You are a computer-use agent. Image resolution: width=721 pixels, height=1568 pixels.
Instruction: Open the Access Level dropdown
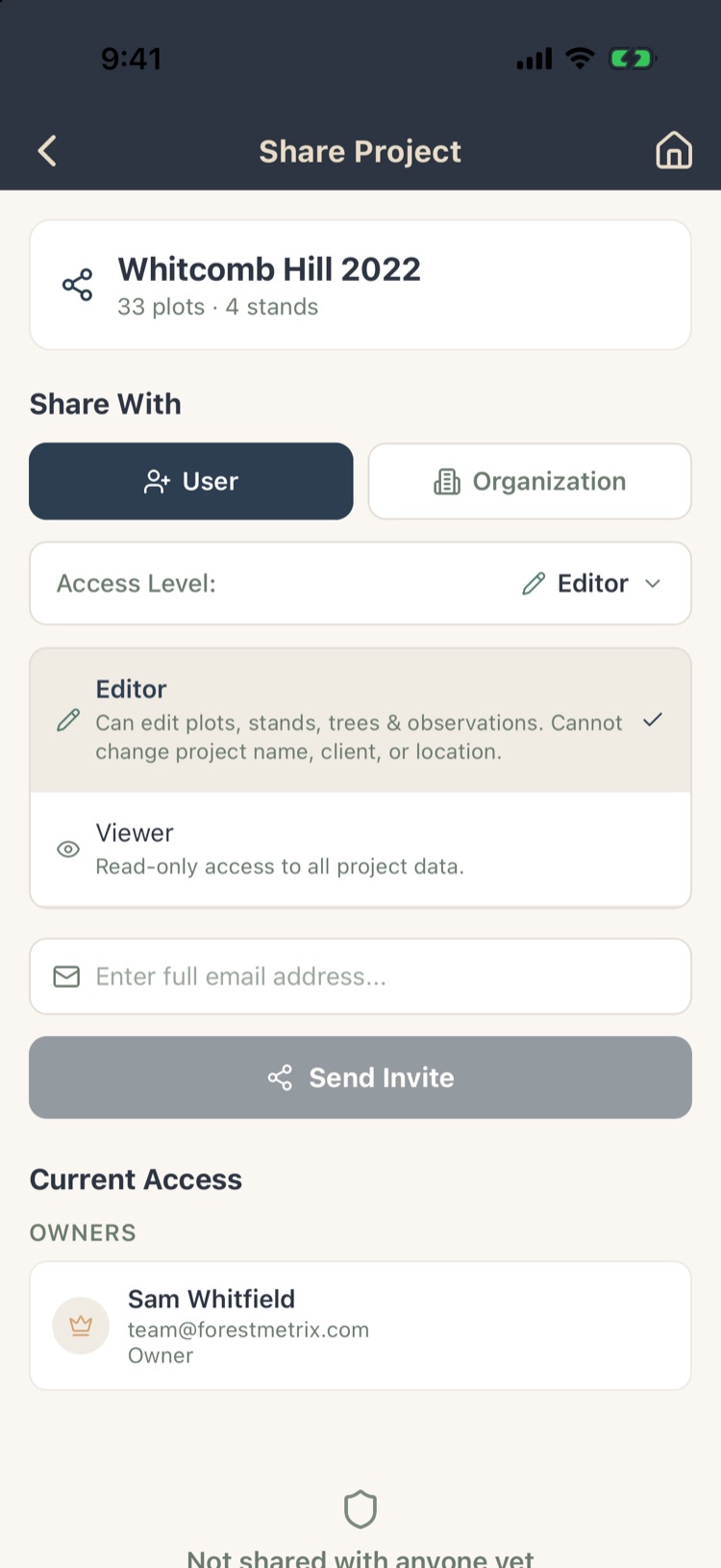coord(360,583)
